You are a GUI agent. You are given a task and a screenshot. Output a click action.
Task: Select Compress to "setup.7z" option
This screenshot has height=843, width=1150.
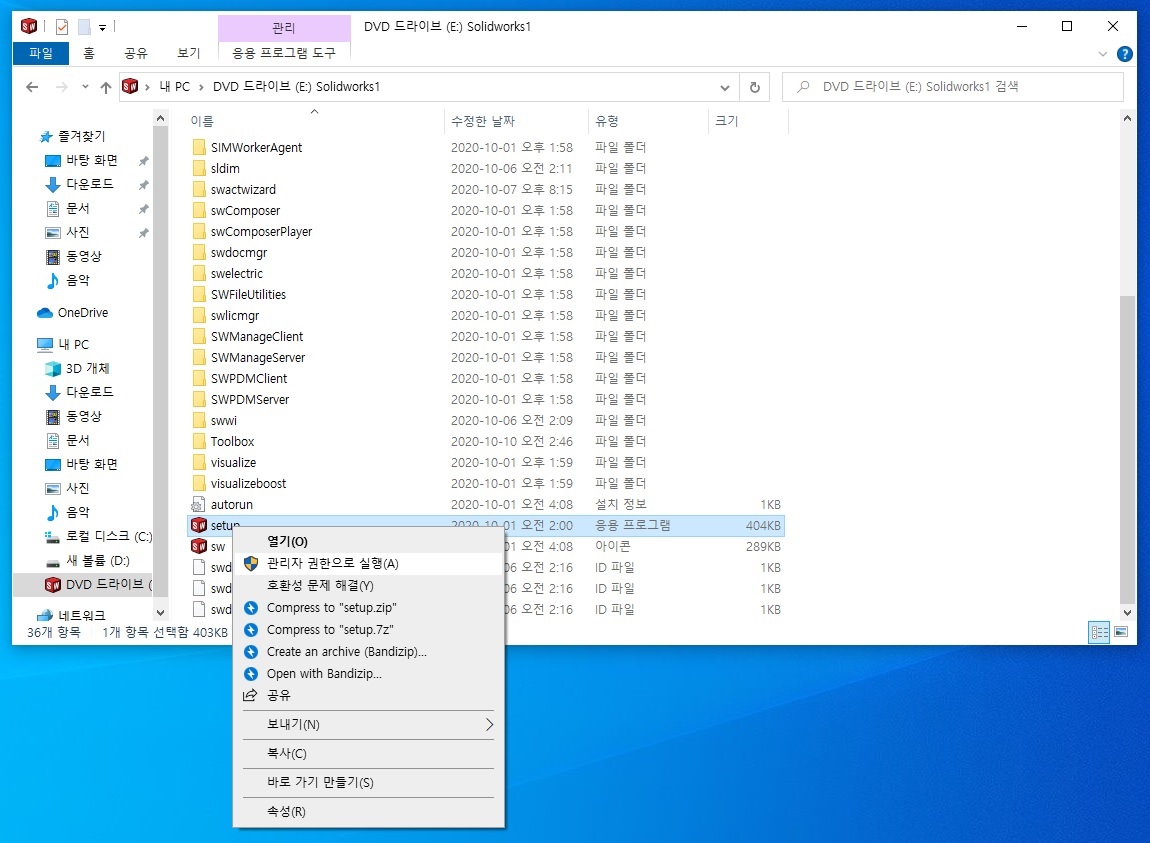click(368, 629)
